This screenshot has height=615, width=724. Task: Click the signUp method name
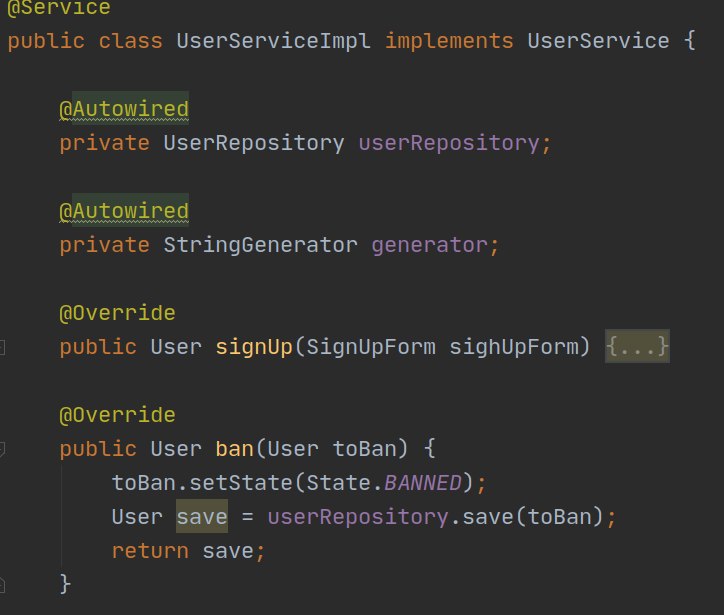coord(254,347)
